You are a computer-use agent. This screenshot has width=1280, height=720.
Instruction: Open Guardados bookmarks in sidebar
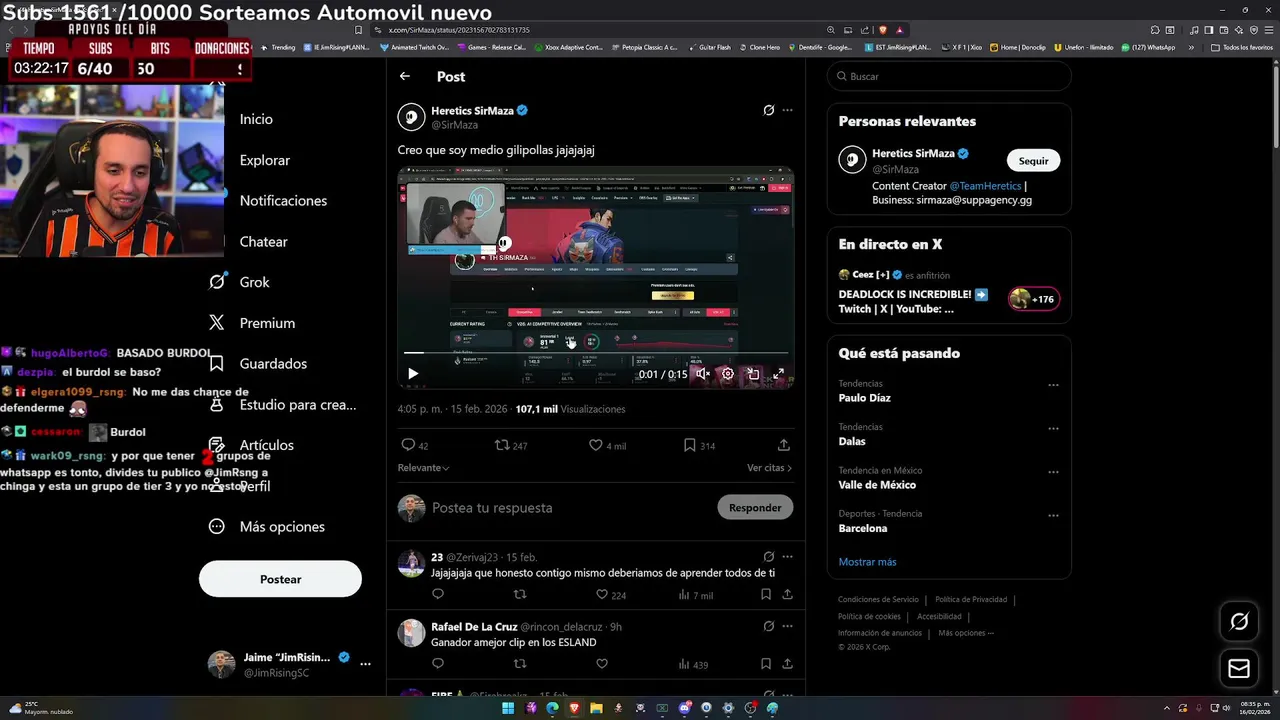[257, 364]
